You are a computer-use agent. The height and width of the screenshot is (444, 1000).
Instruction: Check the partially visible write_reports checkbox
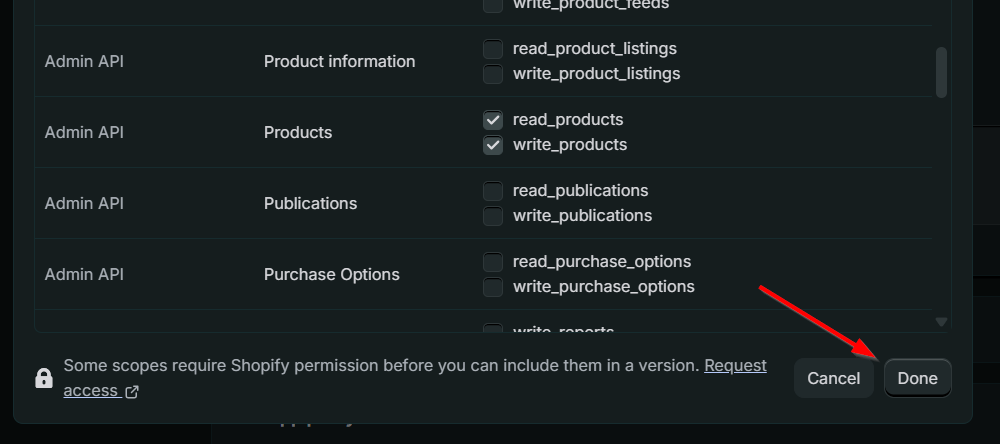pos(493,329)
